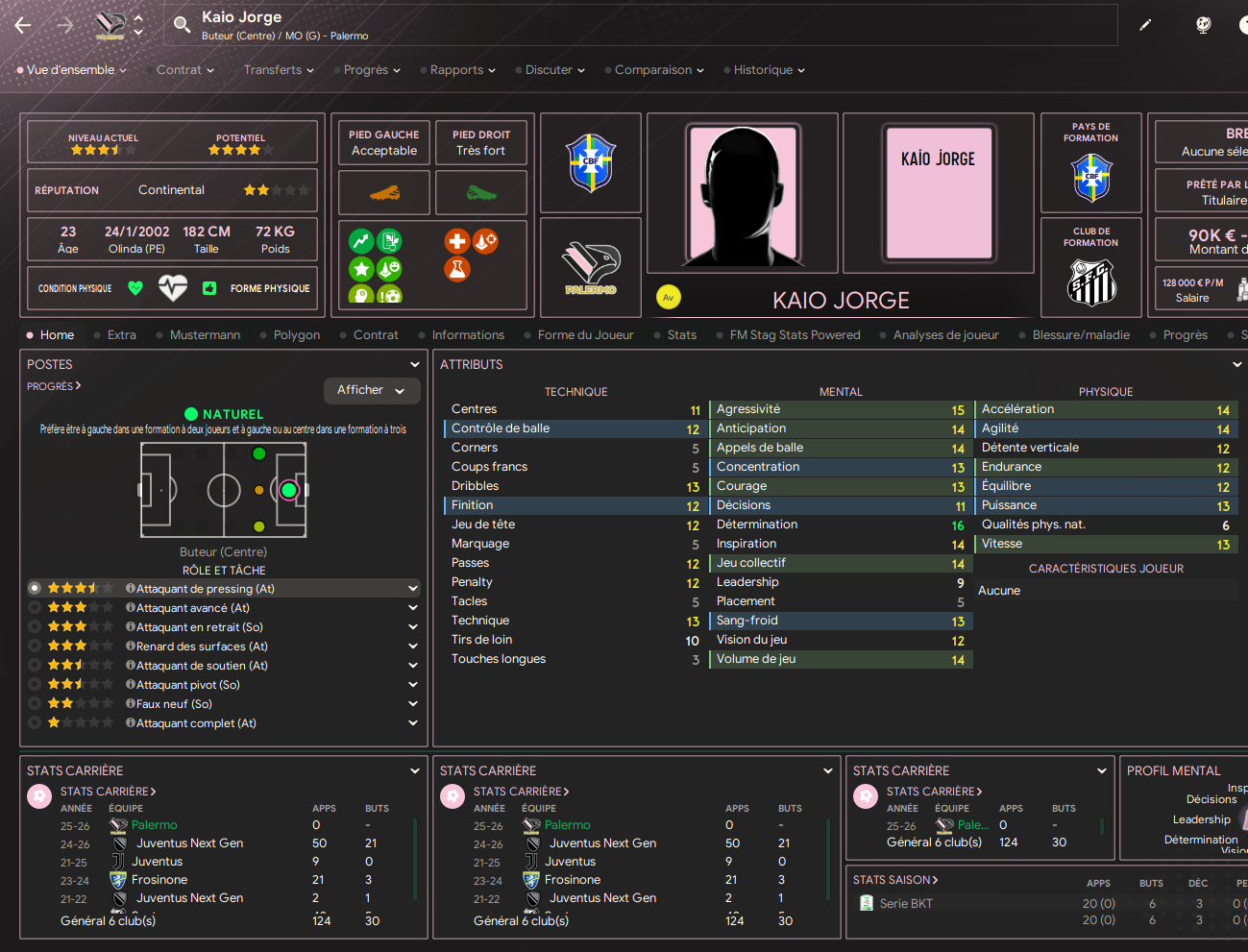Click the Santos club de formation crest

click(x=1091, y=282)
